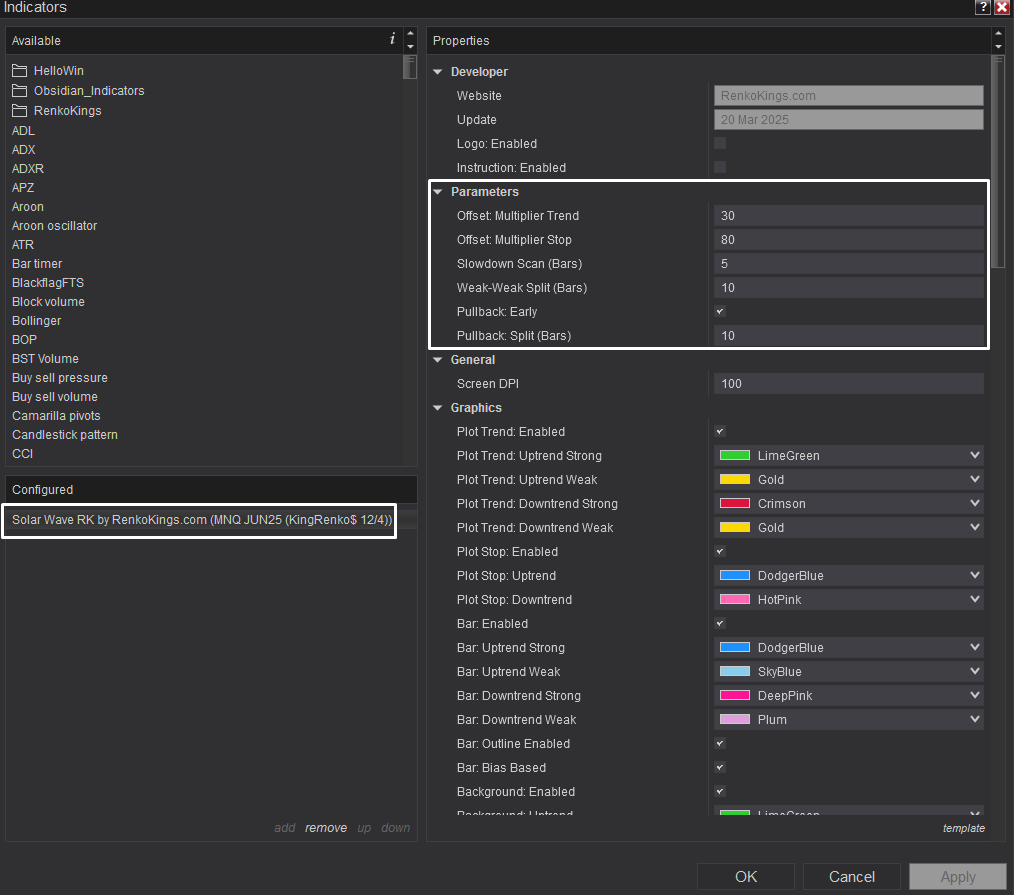Open the Obsidian_Indicators folder
Image resolution: width=1014 pixels, height=895 pixels.
pyautogui.click(x=78, y=91)
